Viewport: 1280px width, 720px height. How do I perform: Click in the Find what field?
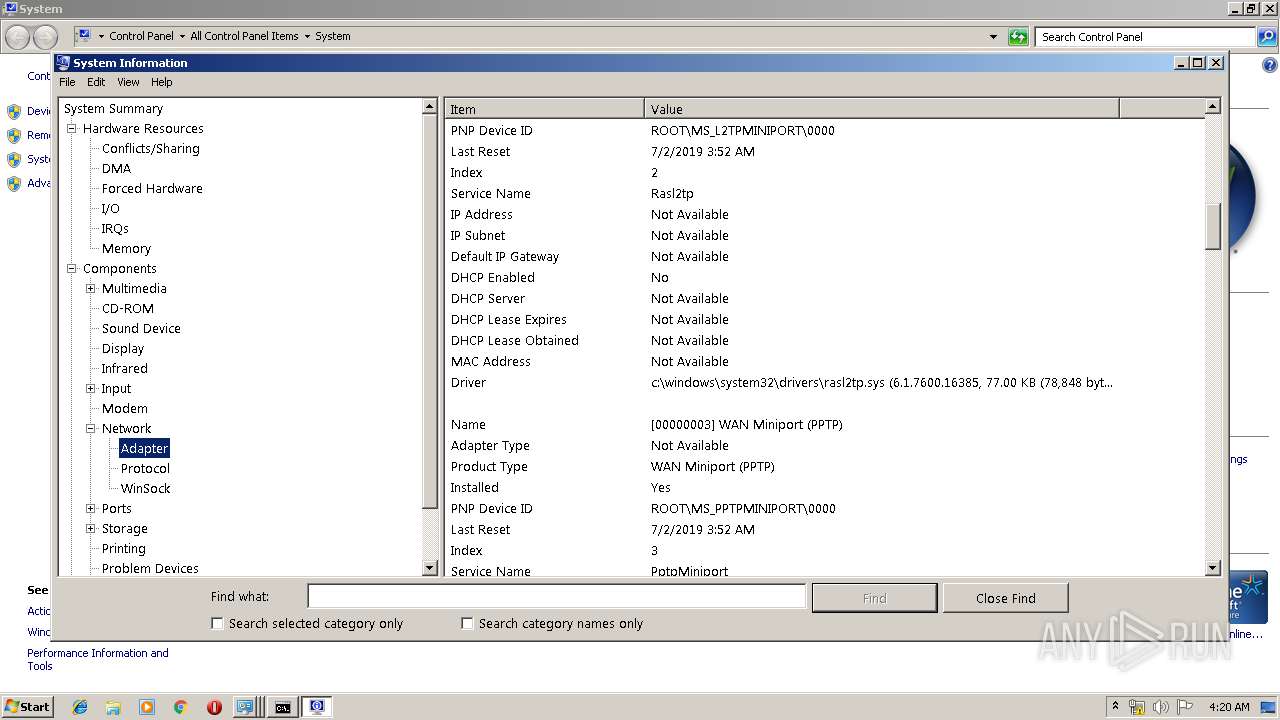[x=557, y=597]
